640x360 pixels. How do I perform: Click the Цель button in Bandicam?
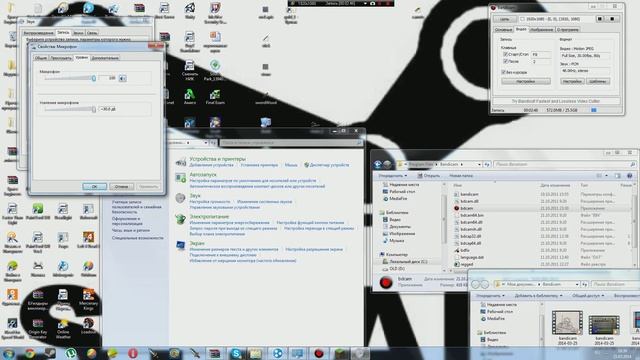[x=504, y=19]
